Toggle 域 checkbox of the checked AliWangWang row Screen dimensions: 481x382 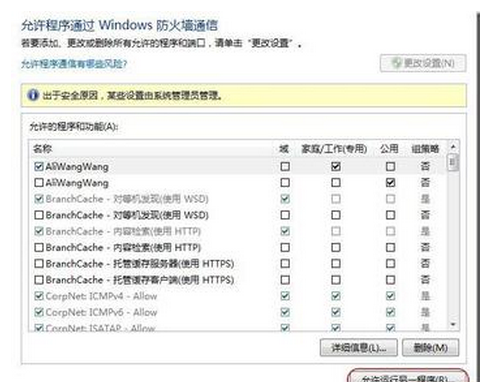[x=285, y=166]
